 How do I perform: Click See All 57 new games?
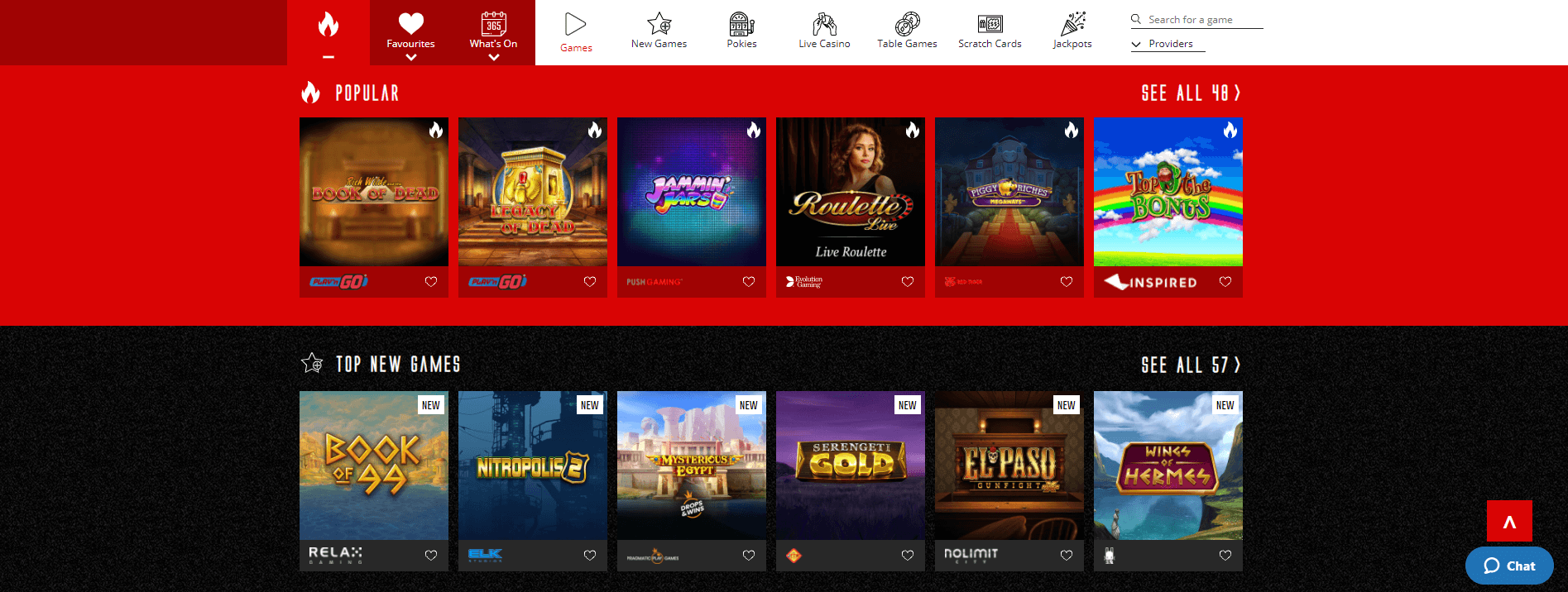(x=1191, y=365)
